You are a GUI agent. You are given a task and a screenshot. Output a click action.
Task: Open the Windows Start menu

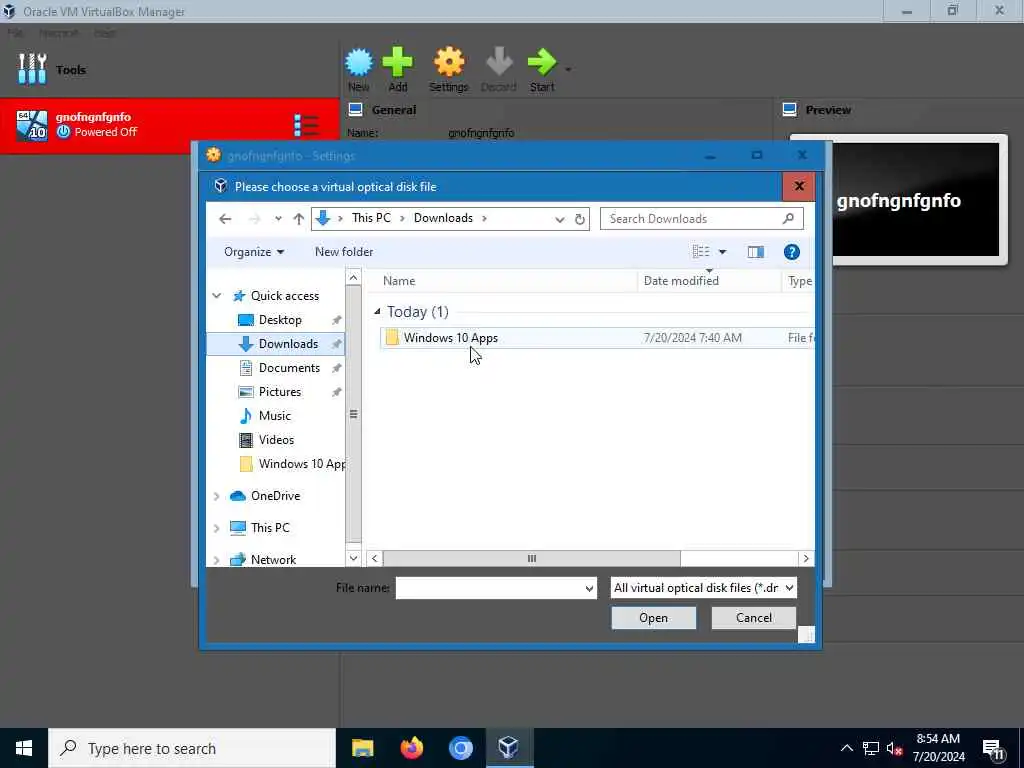24,748
